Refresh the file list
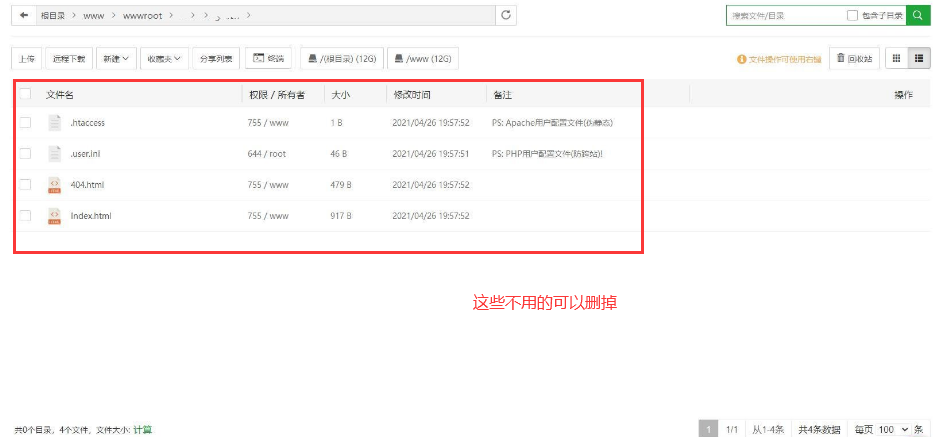Viewport: 935px width, 437px height. tap(506, 16)
